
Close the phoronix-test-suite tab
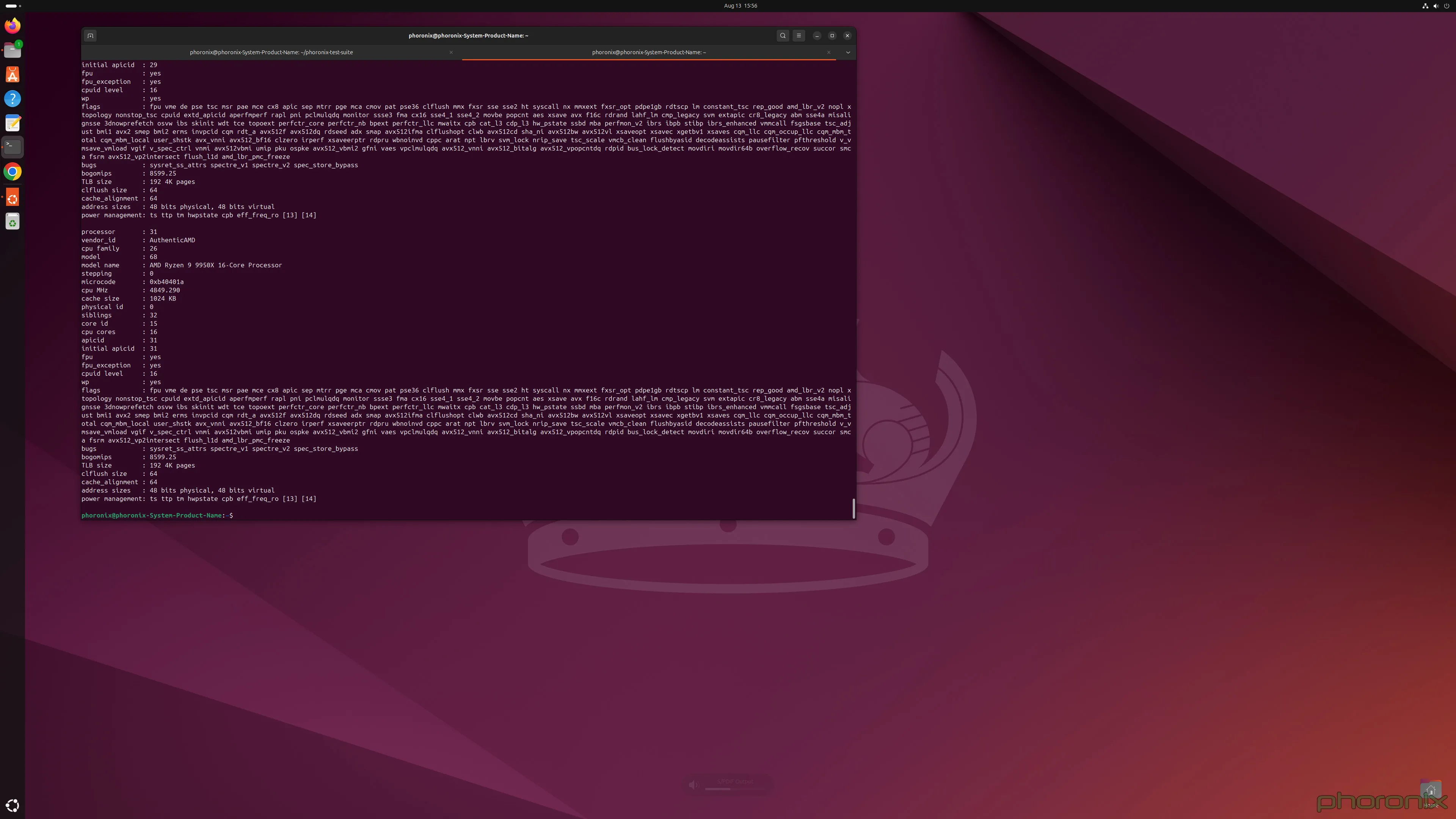(x=451, y=52)
